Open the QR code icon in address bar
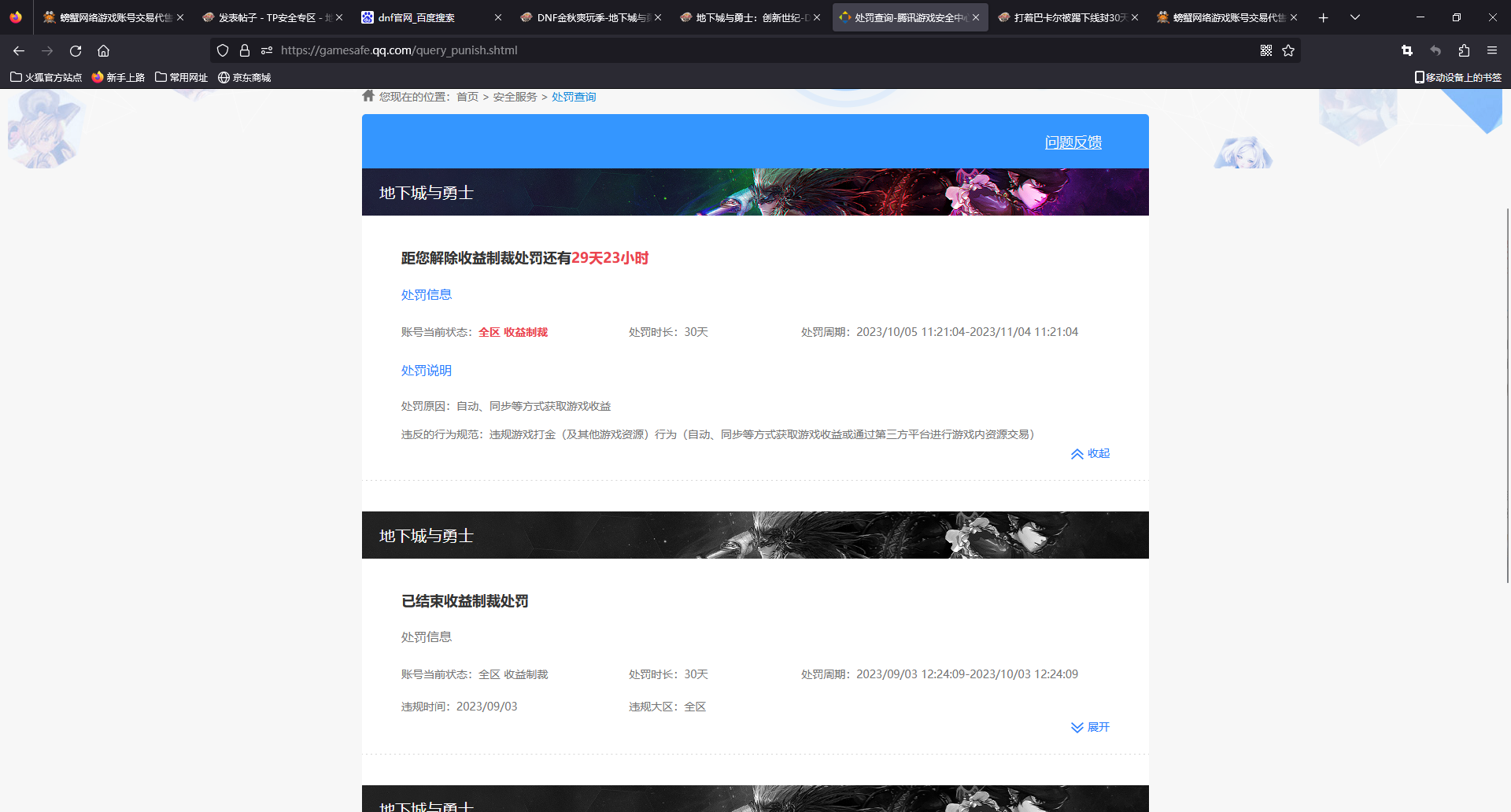 1265,50
